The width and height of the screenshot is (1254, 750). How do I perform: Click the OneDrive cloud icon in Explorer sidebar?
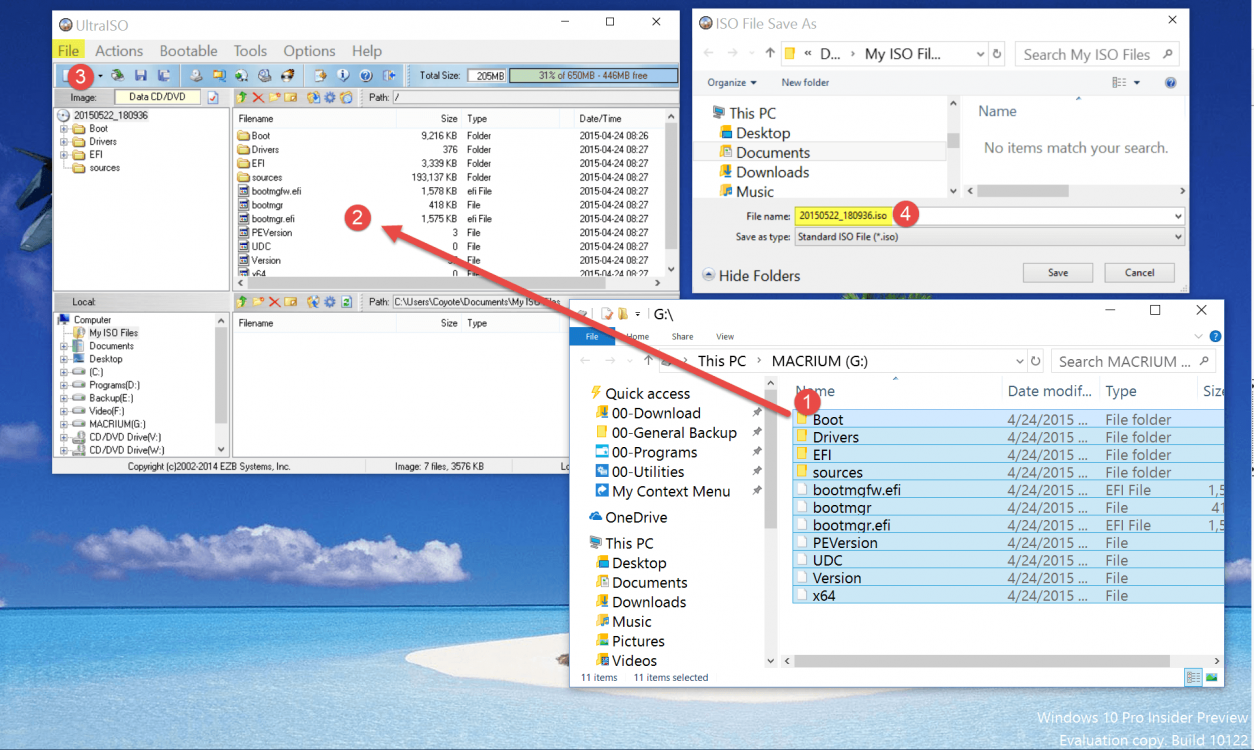[x=595, y=517]
